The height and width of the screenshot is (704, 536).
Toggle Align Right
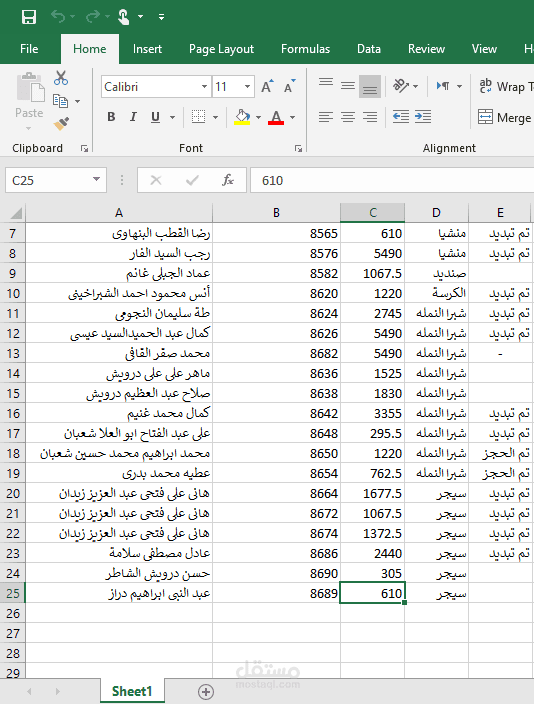point(370,117)
